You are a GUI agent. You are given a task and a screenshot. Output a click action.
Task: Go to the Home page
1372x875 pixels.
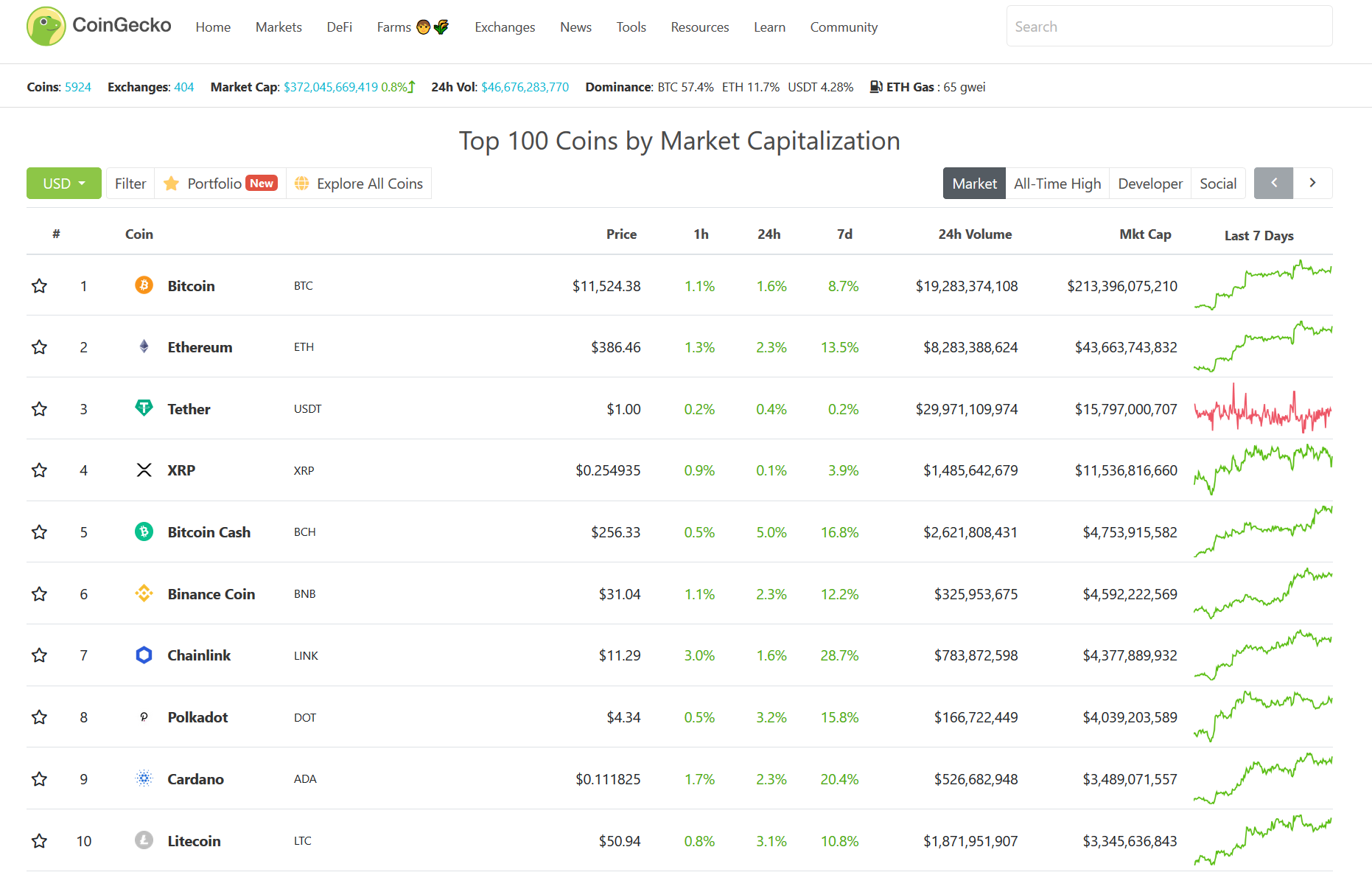tap(213, 27)
